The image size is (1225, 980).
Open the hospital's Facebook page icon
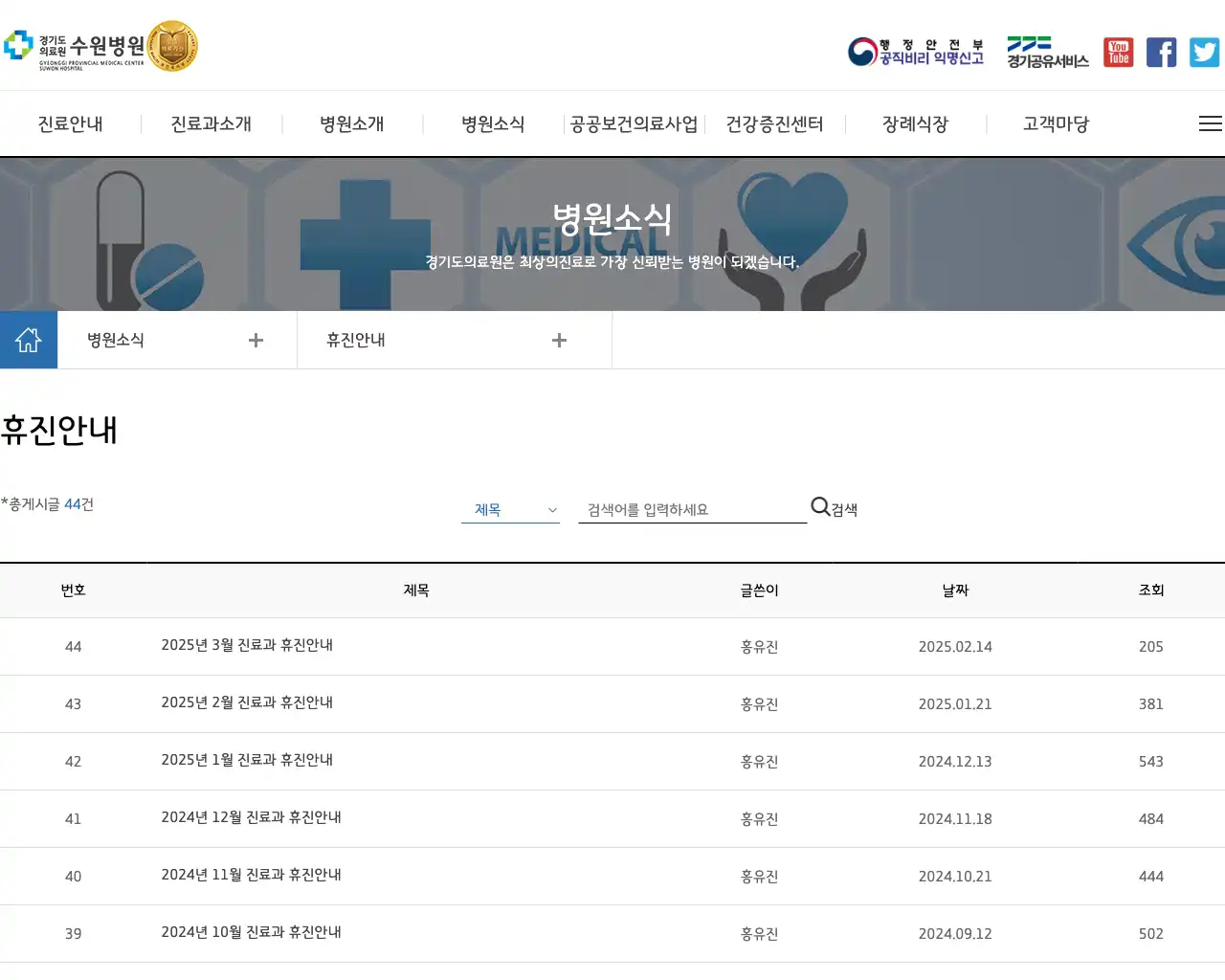(x=1161, y=52)
